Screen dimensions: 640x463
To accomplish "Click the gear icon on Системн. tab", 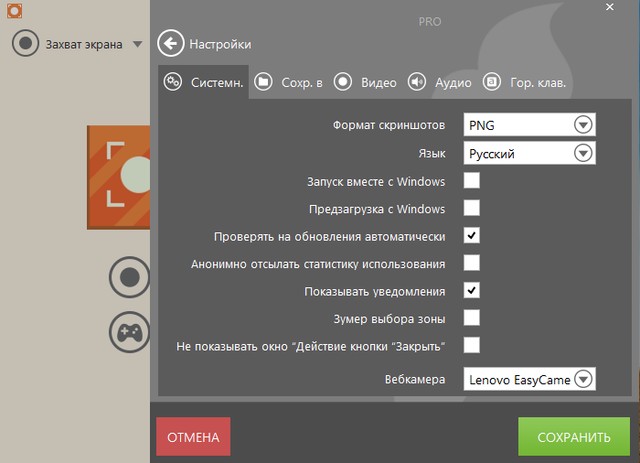I will point(173,82).
